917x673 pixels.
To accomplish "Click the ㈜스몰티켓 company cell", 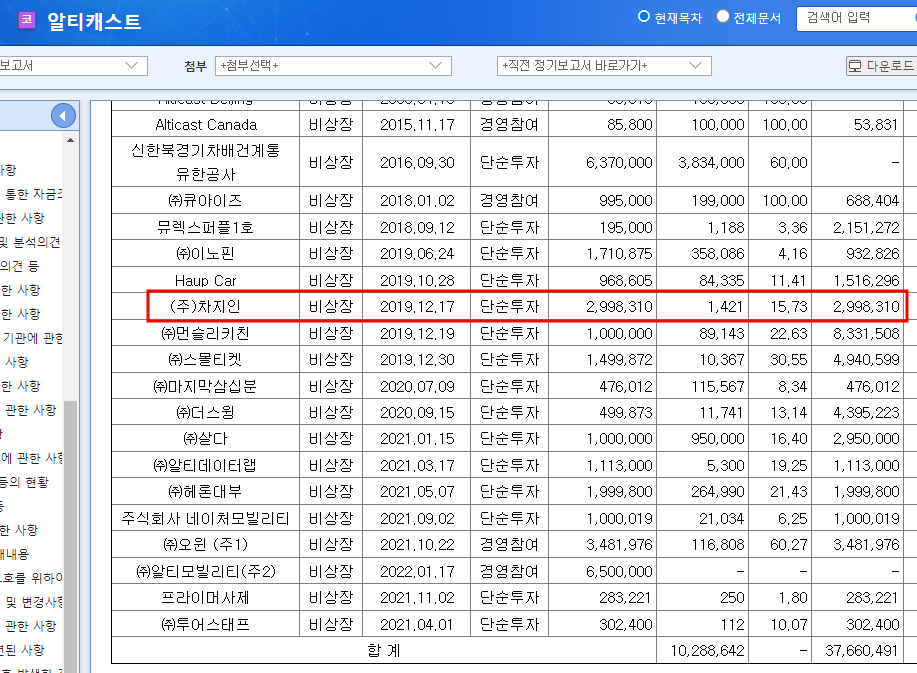I will click(x=206, y=360).
